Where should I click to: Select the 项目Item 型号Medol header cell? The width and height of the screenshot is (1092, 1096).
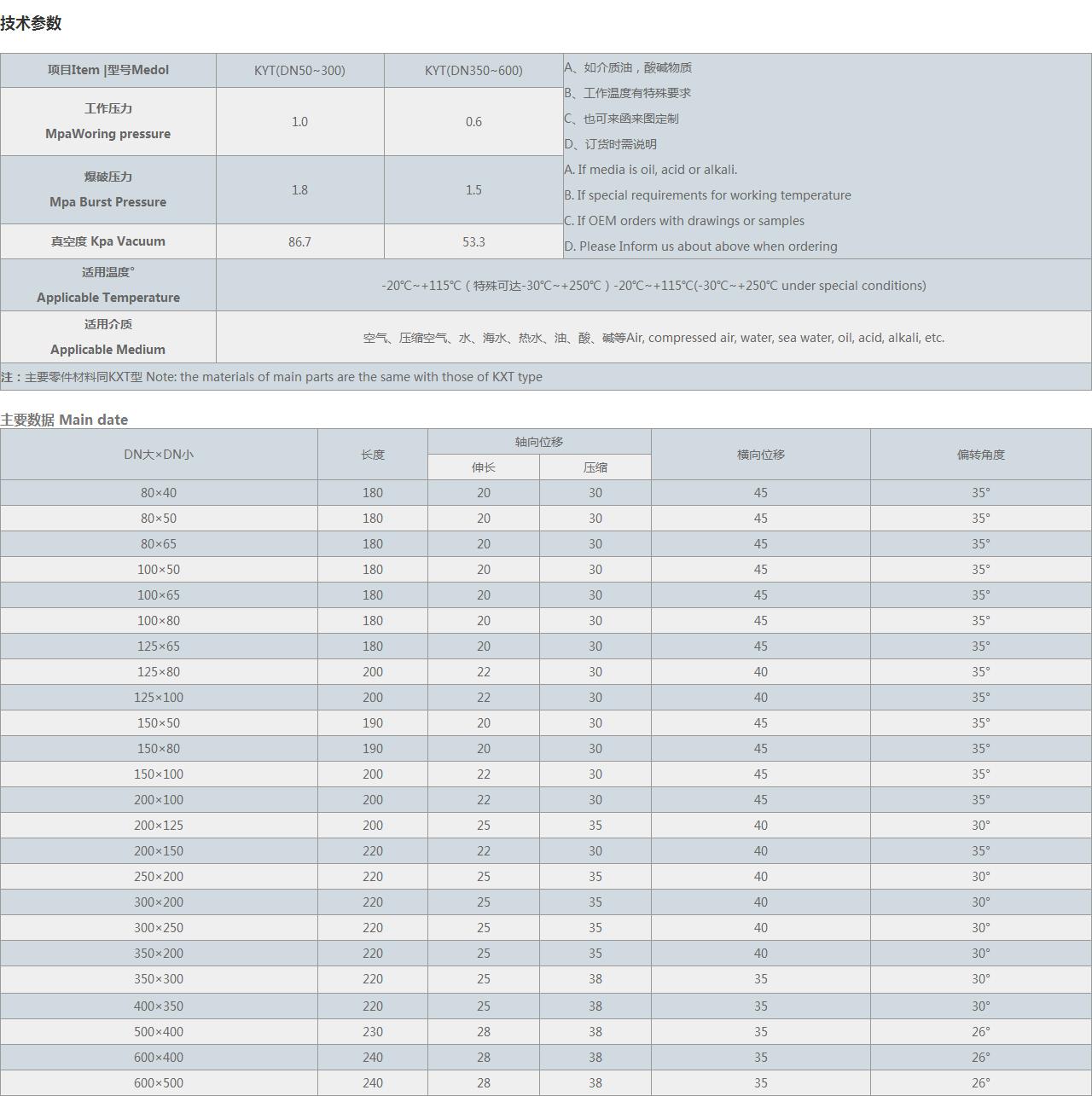[x=108, y=70]
